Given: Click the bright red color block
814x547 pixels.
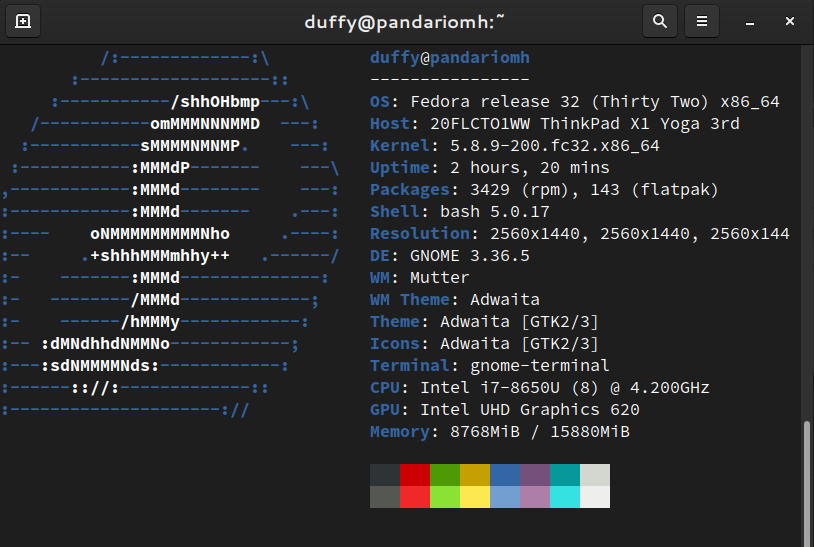Looking at the screenshot, I should point(415,497).
